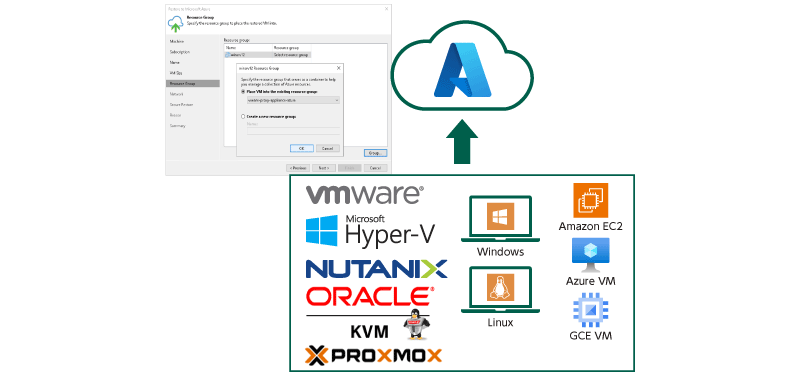Click the GCE VM chip icon
Screen dimensions: 800x380
coord(590,310)
